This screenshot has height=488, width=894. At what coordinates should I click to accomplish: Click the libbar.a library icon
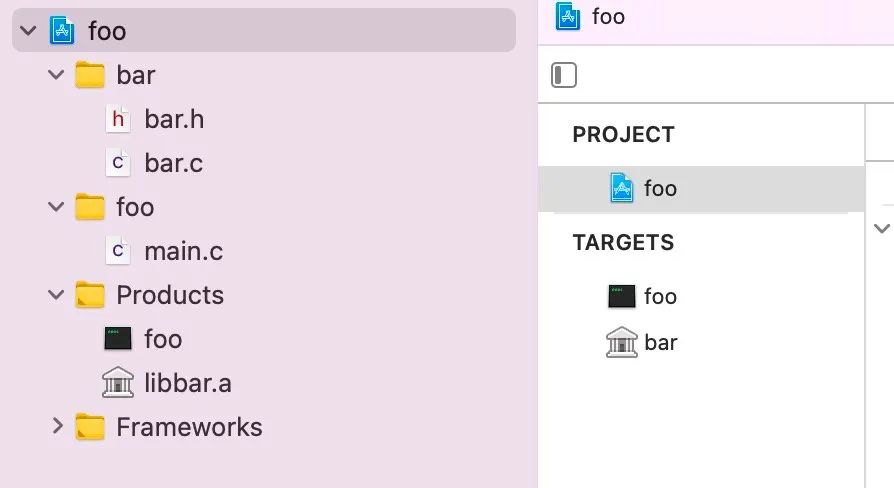pyautogui.click(x=118, y=383)
